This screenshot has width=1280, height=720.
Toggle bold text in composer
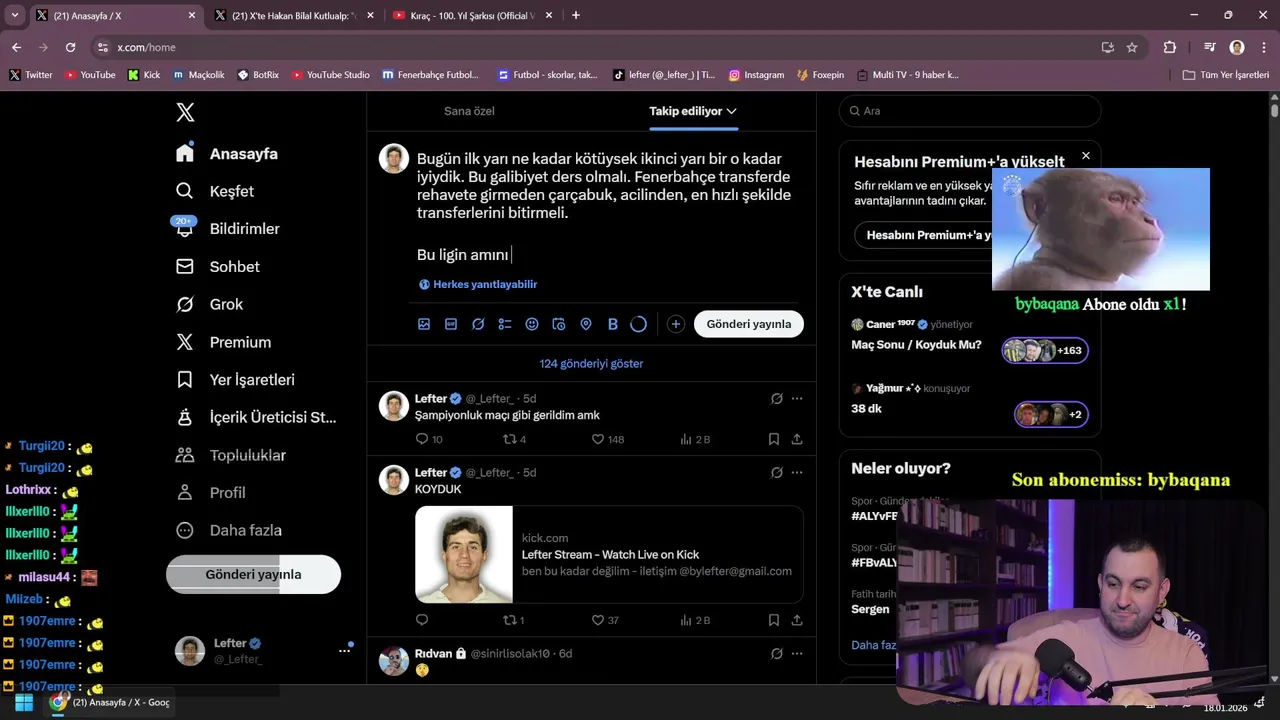click(613, 324)
